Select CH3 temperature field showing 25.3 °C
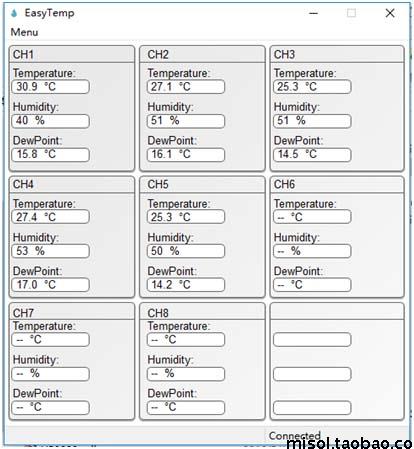 (312, 87)
